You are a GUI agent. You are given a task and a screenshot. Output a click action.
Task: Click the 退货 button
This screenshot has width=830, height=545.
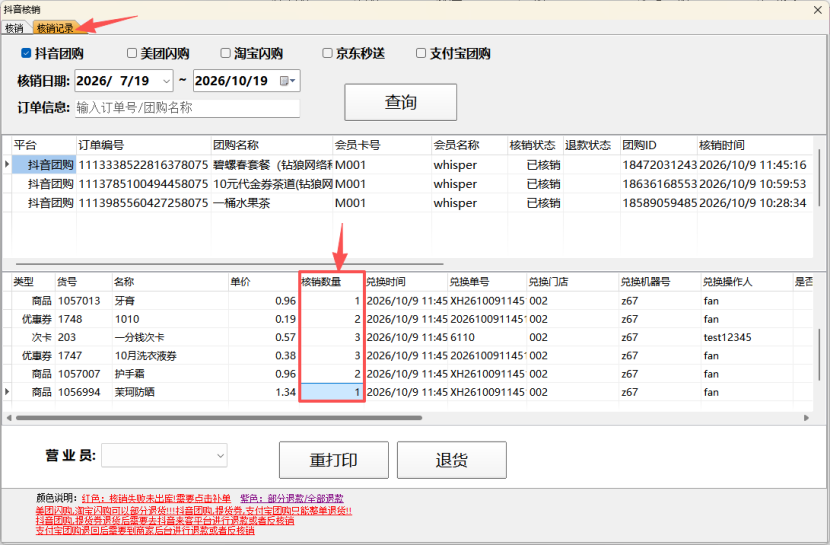point(452,460)
